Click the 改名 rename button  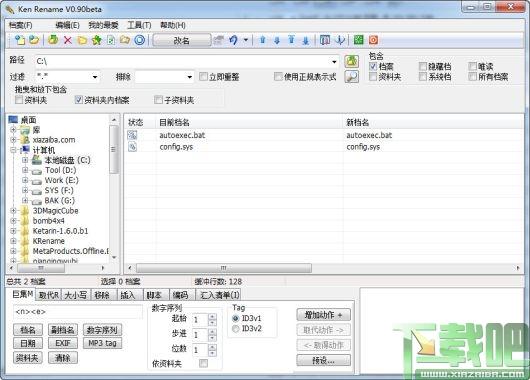[x=182, y=41]
